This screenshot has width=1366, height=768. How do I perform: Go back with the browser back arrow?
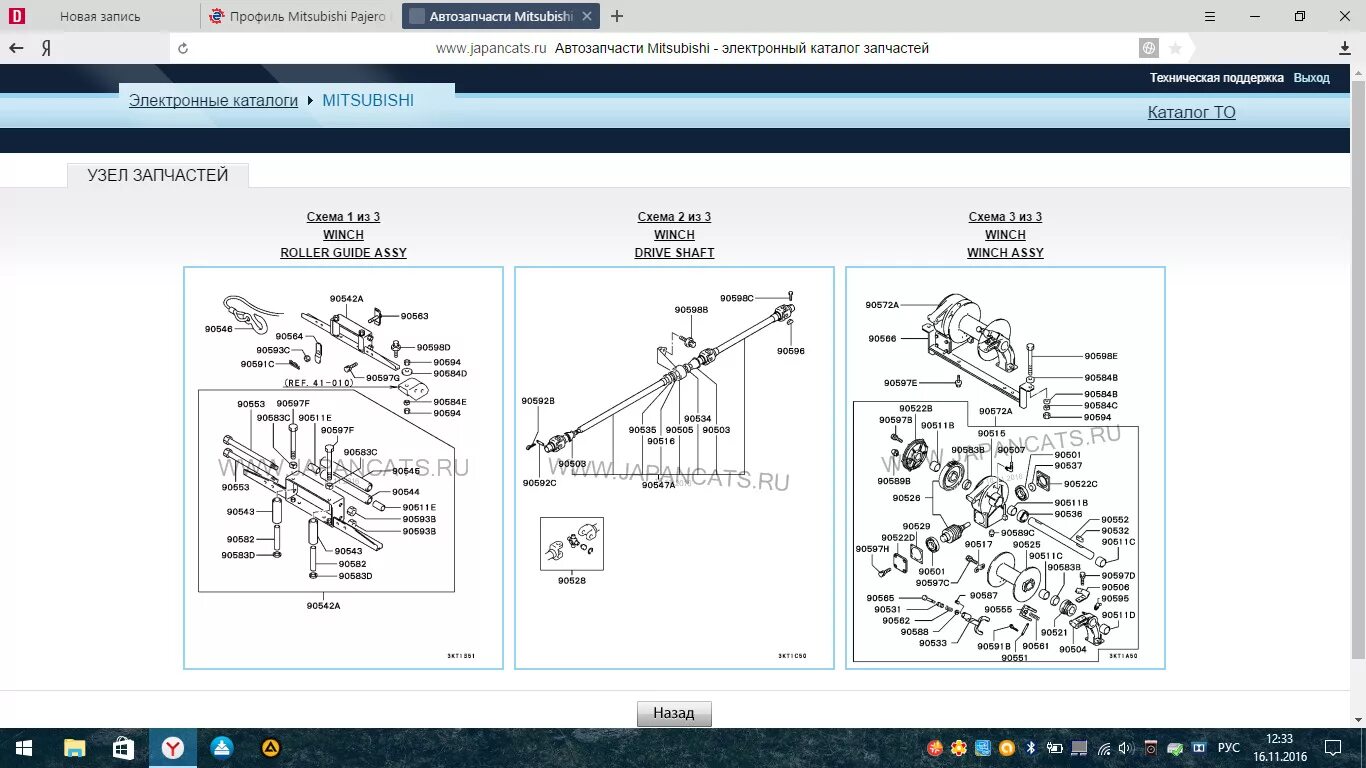pyautogui.click(x=16, y=48)
